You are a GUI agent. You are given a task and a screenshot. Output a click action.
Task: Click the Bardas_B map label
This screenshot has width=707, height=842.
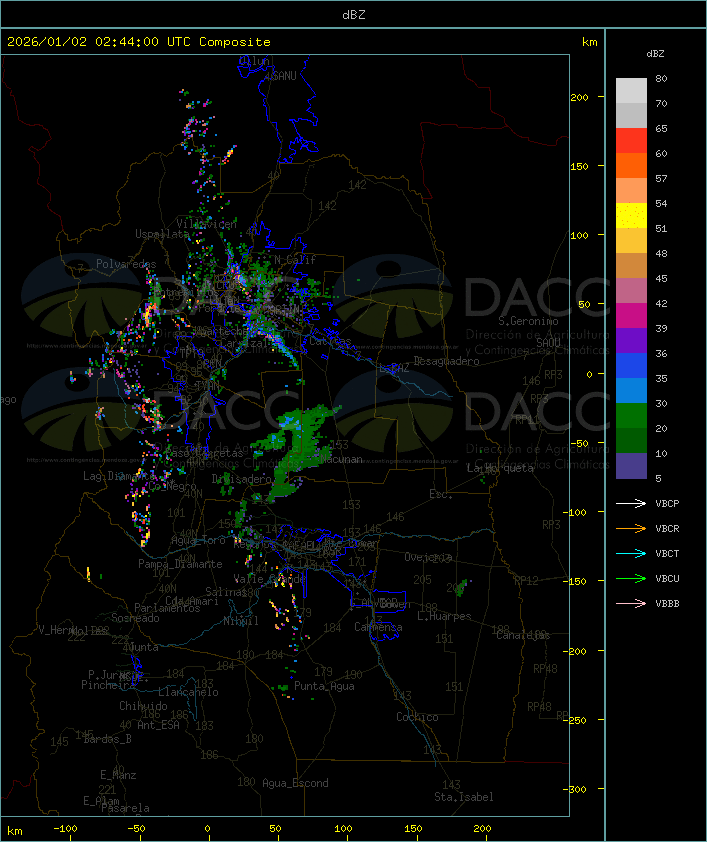pyautogui.click(x=108, y=739)
